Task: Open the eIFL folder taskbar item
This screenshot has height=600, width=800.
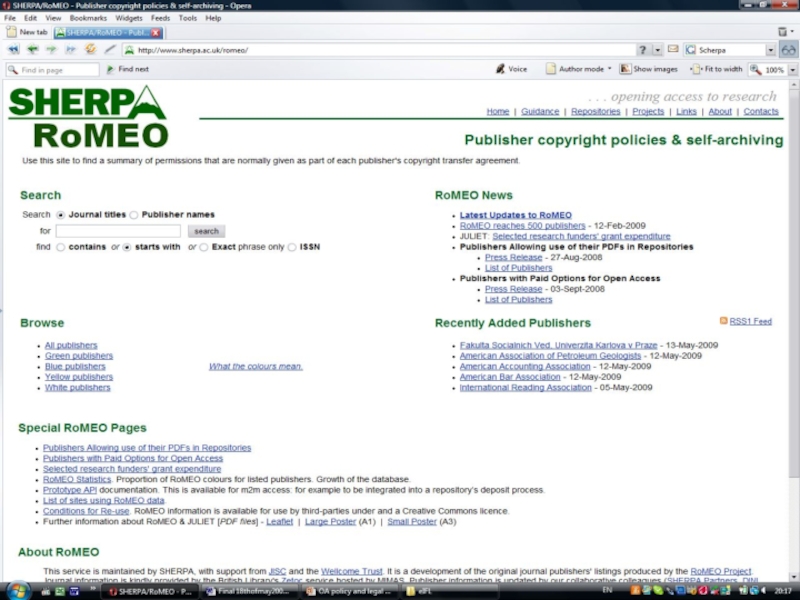Action: coord(449,591)
